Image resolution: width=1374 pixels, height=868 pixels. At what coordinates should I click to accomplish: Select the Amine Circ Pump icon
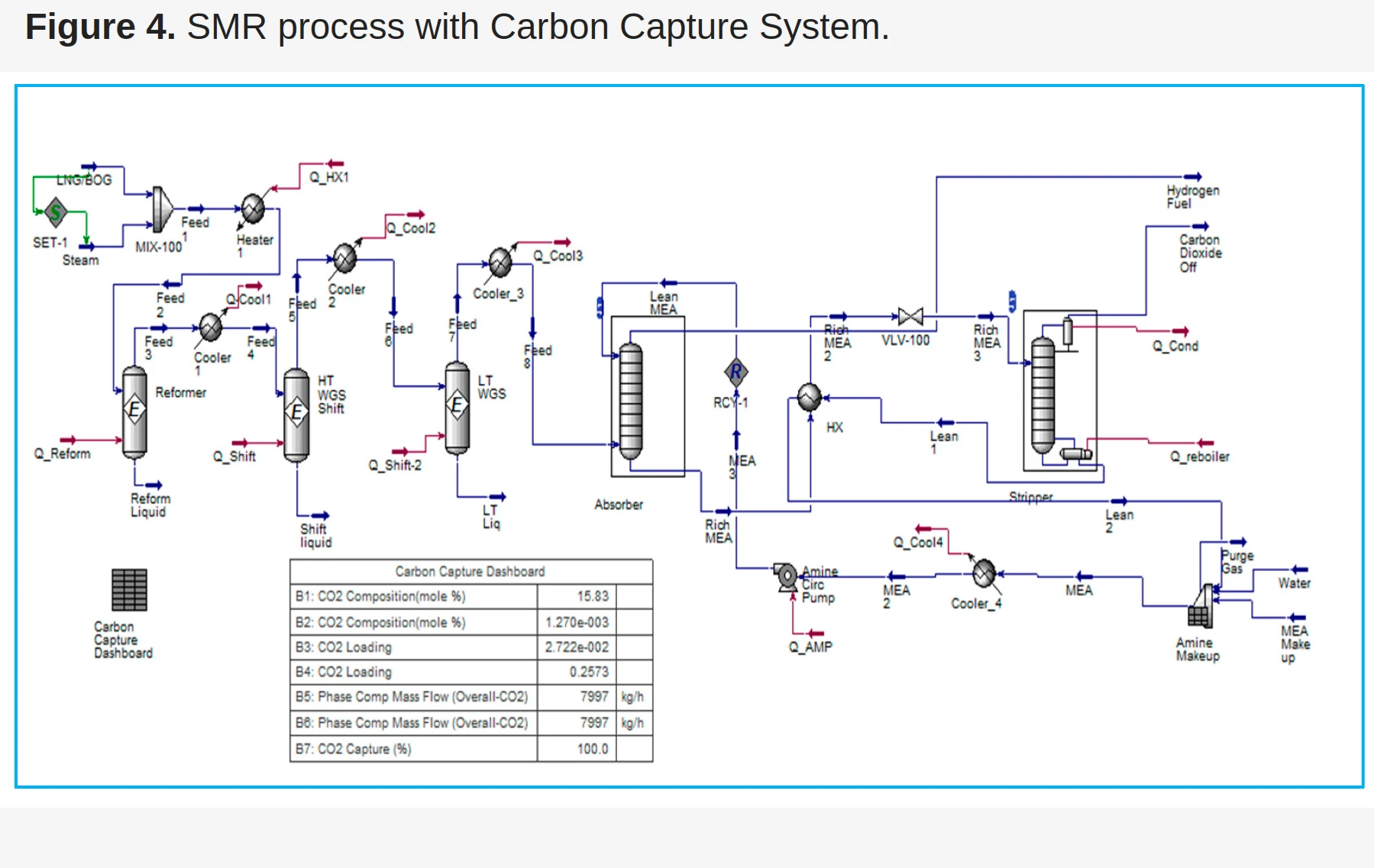click(x=785, y=576)
